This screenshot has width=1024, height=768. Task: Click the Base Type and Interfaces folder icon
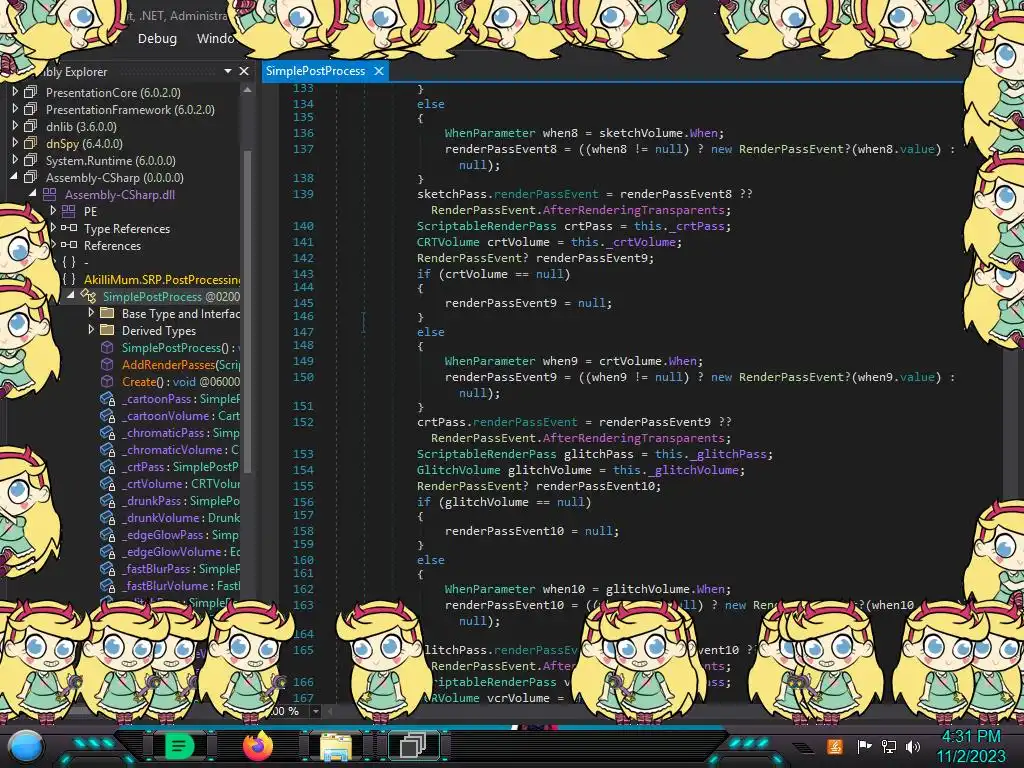(x=107, y=313)
